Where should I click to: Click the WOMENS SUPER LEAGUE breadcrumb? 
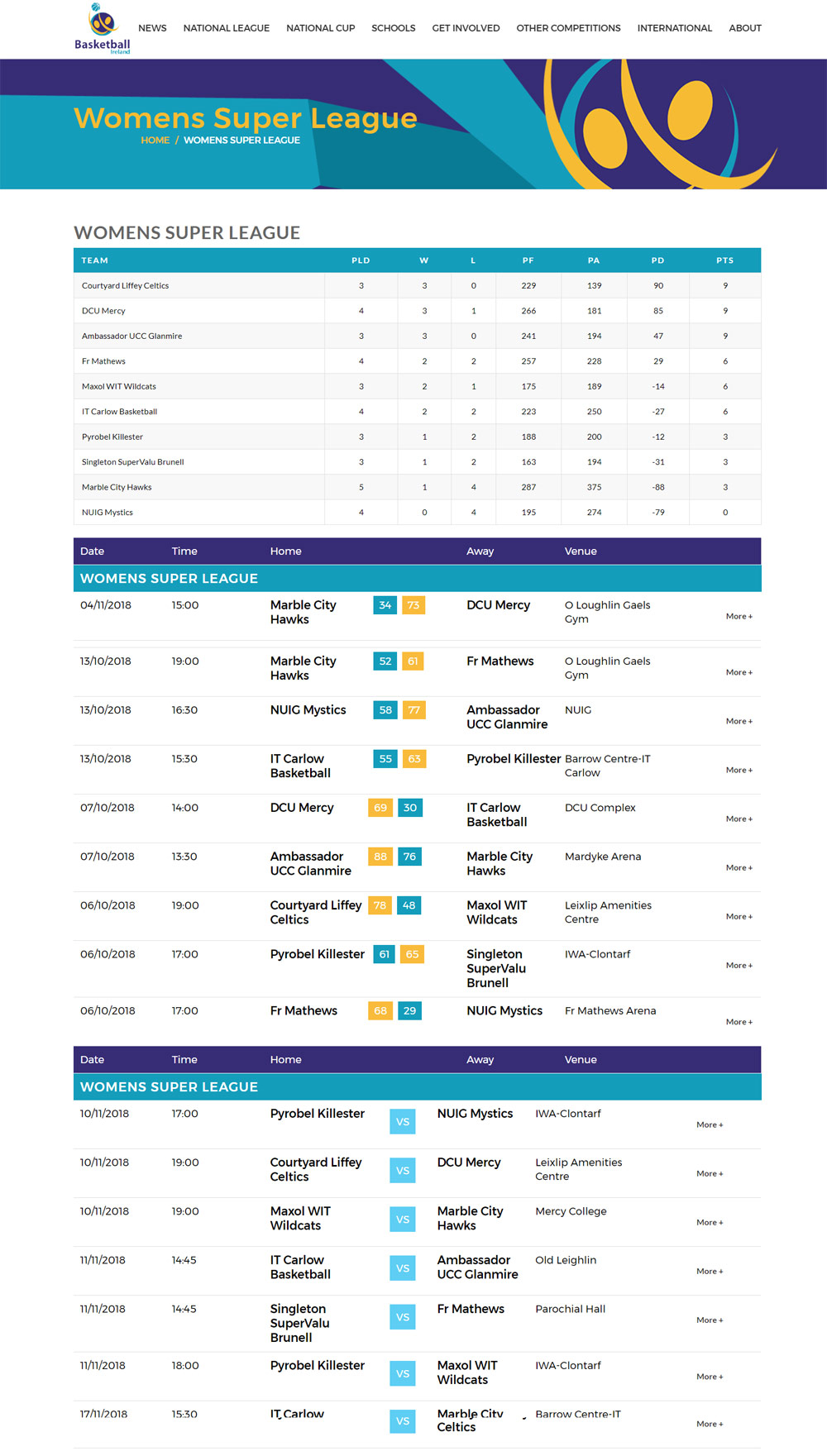coord(241,141)
